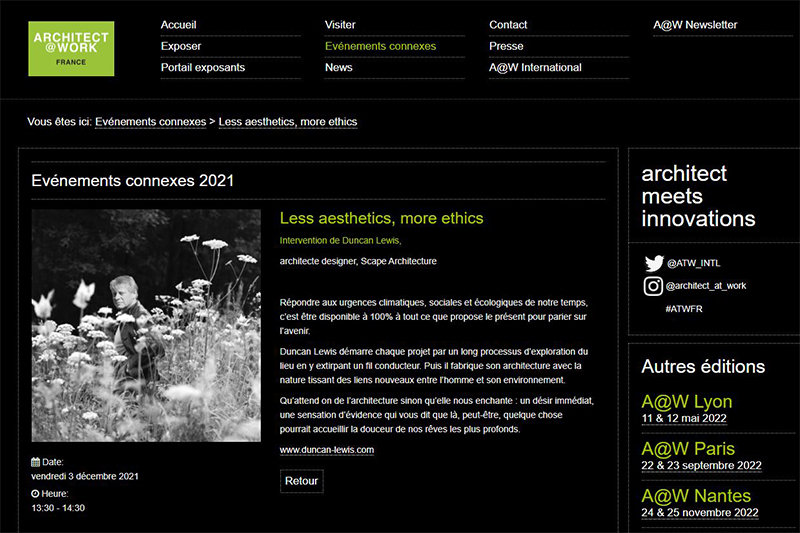Click Evénements connexes 2021 heading

click(133, 181)
